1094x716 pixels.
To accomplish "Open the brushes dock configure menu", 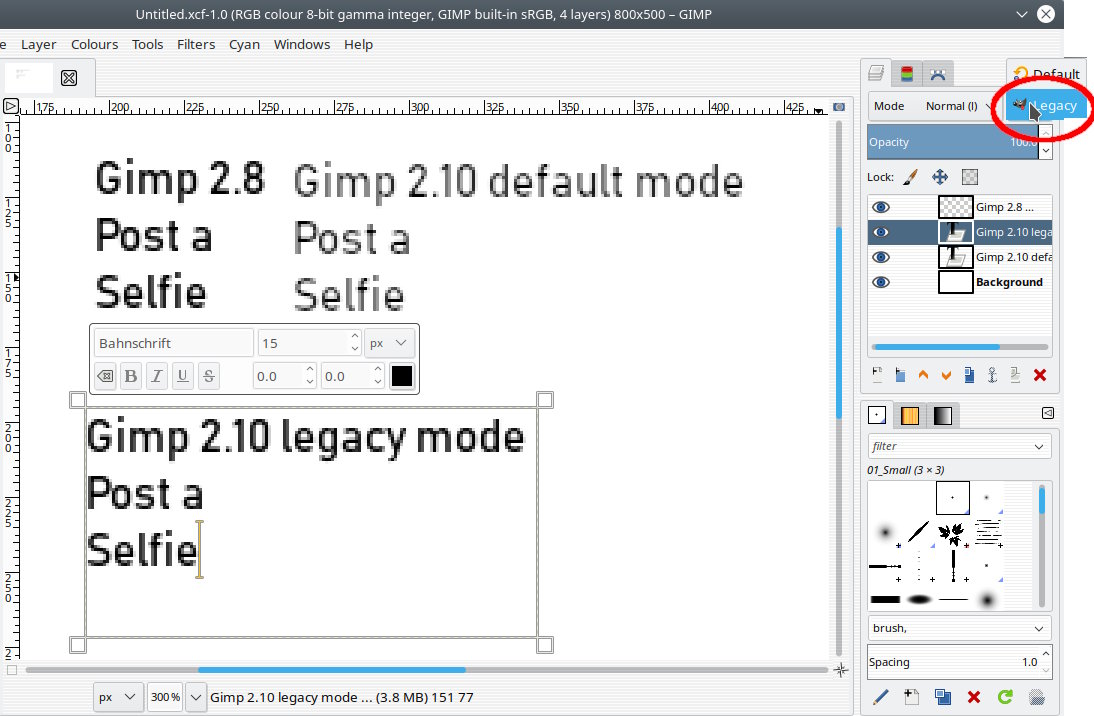I will (x=1047, y=413).
